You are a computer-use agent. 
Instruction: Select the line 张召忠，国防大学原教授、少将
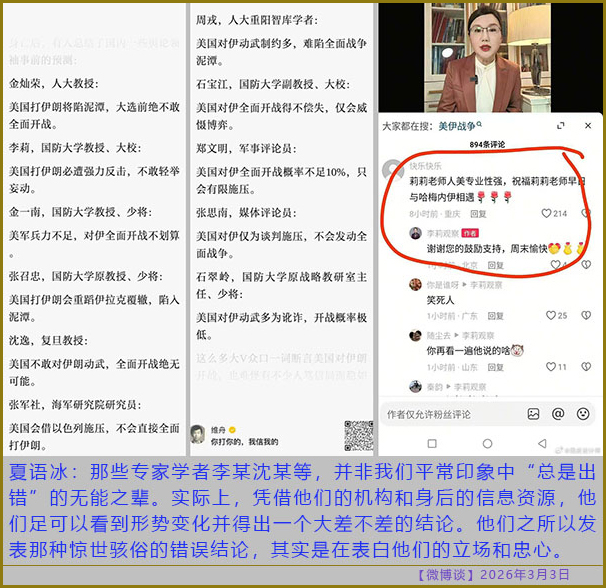[86, 276]
